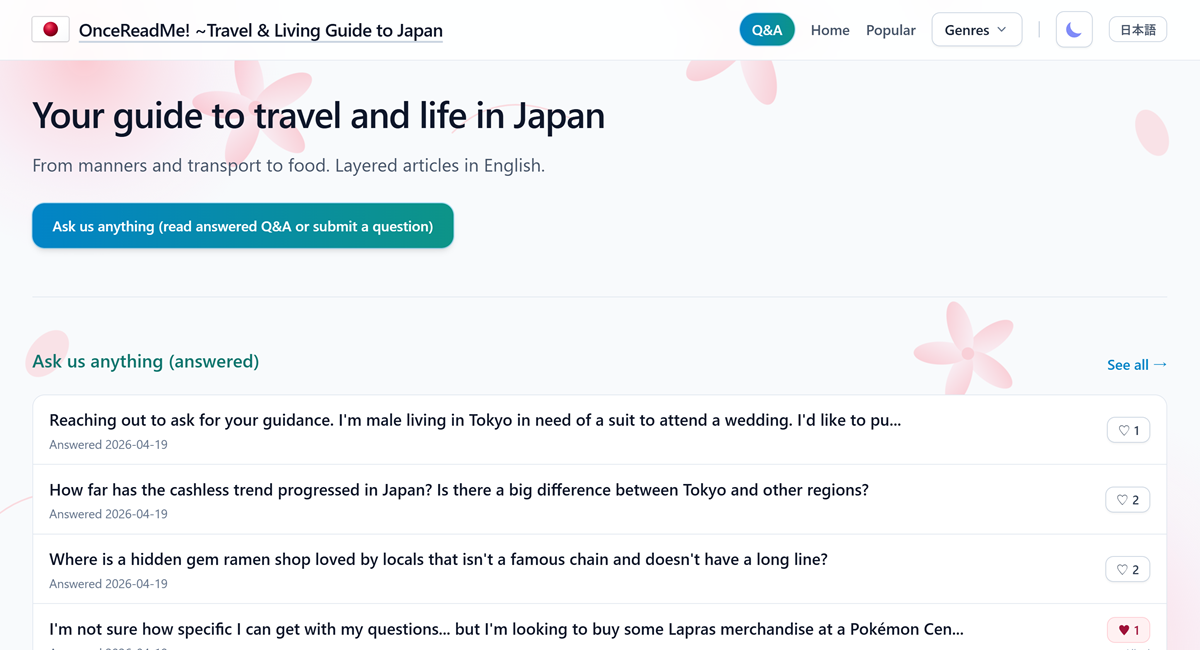Open the cashless trend in Japan question
The image size is (1200, 650).
click(458, 490)
